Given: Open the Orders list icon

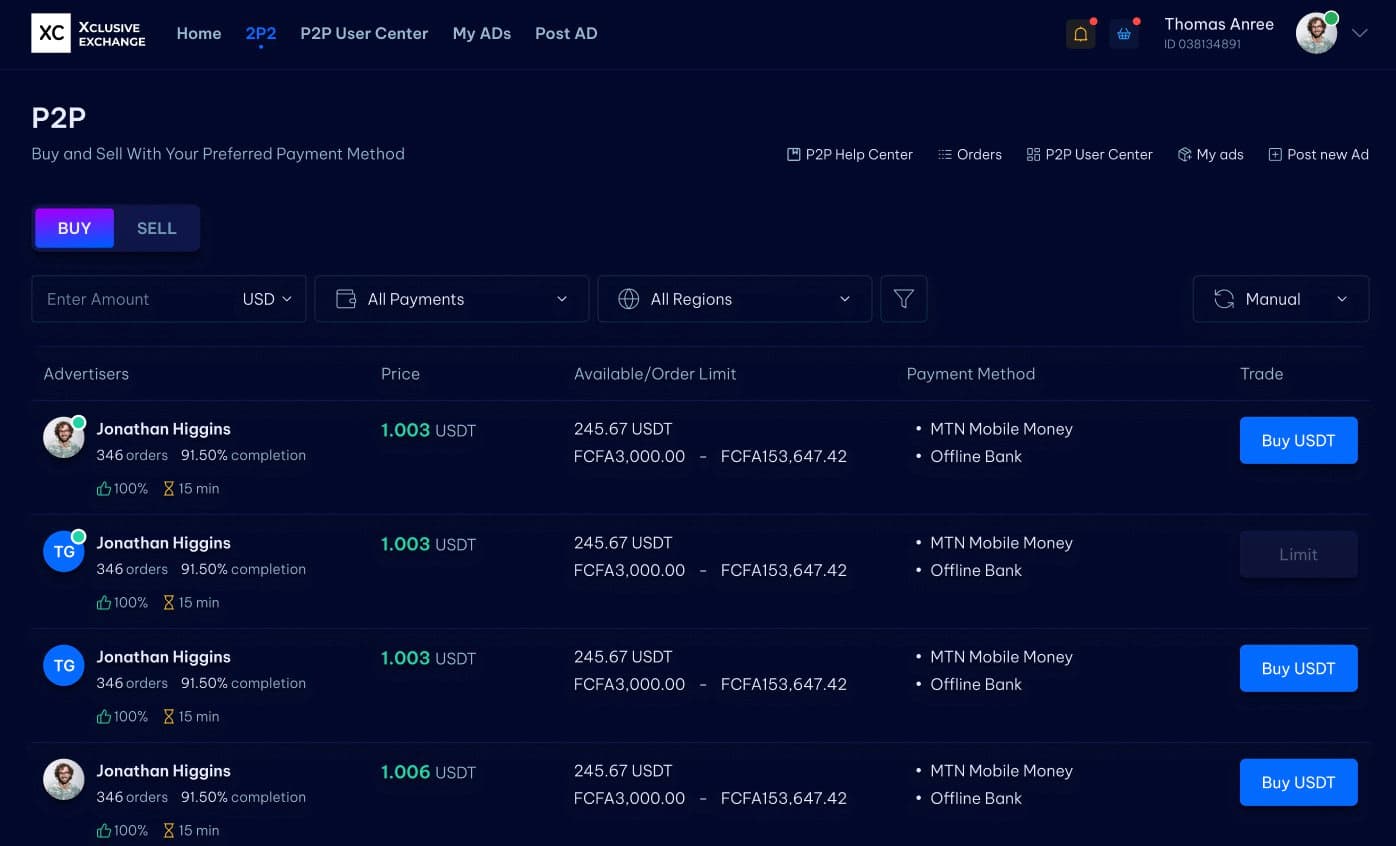Looking at the screenshot, I should point(944,154).
